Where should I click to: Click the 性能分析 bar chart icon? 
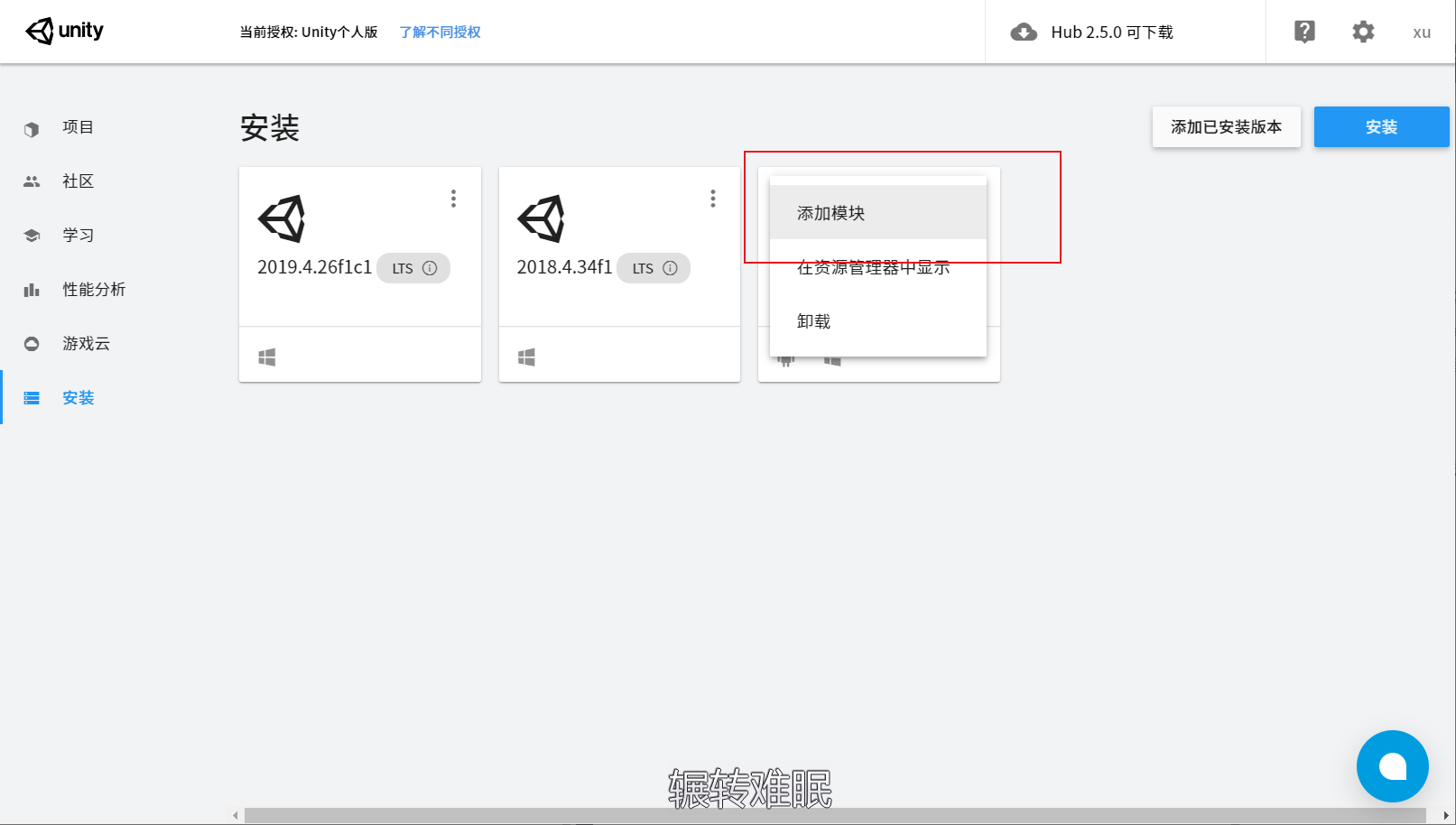(x=32, y=290)
